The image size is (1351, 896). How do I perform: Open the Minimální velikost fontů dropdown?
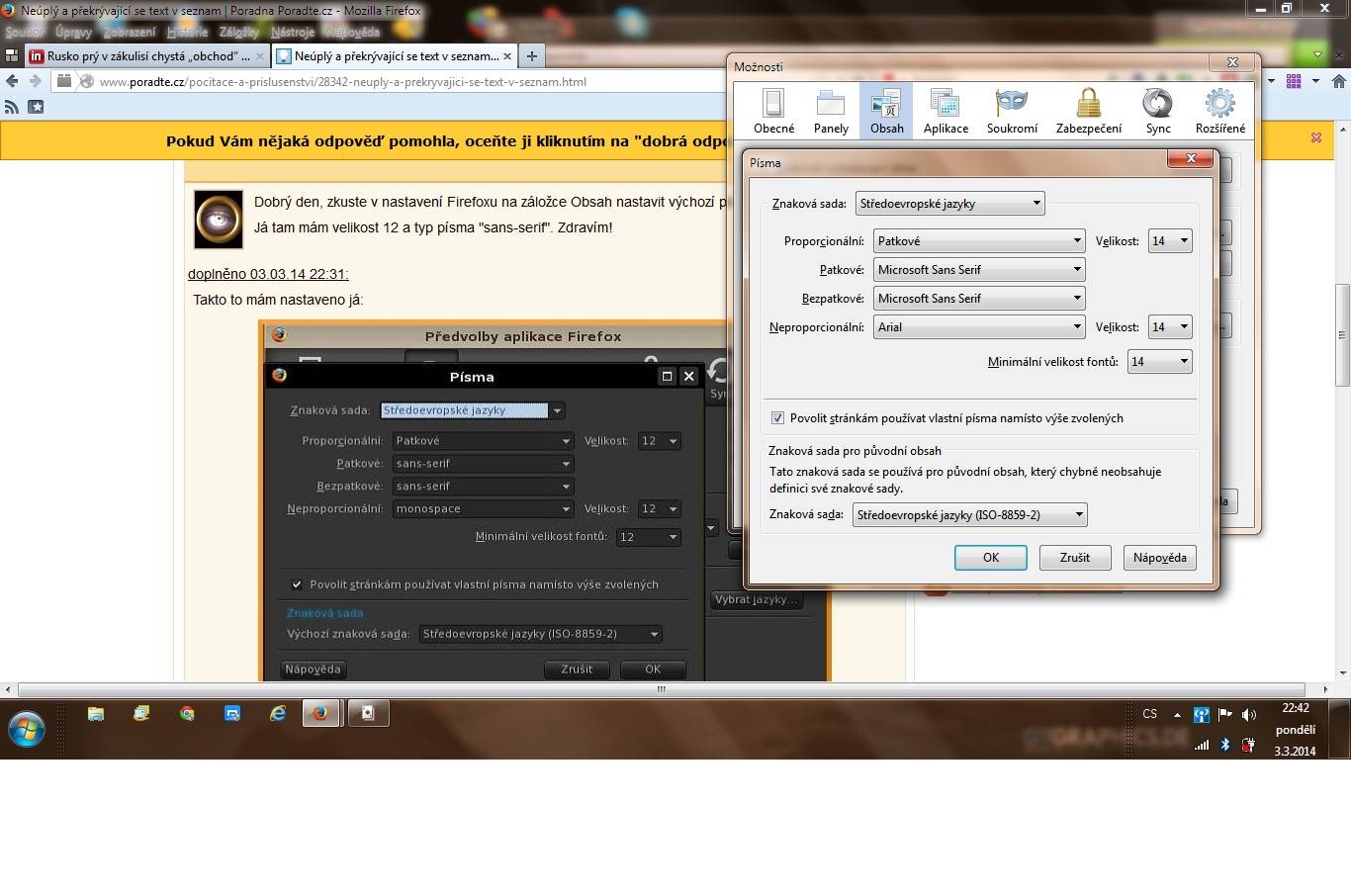(1160, 362)
